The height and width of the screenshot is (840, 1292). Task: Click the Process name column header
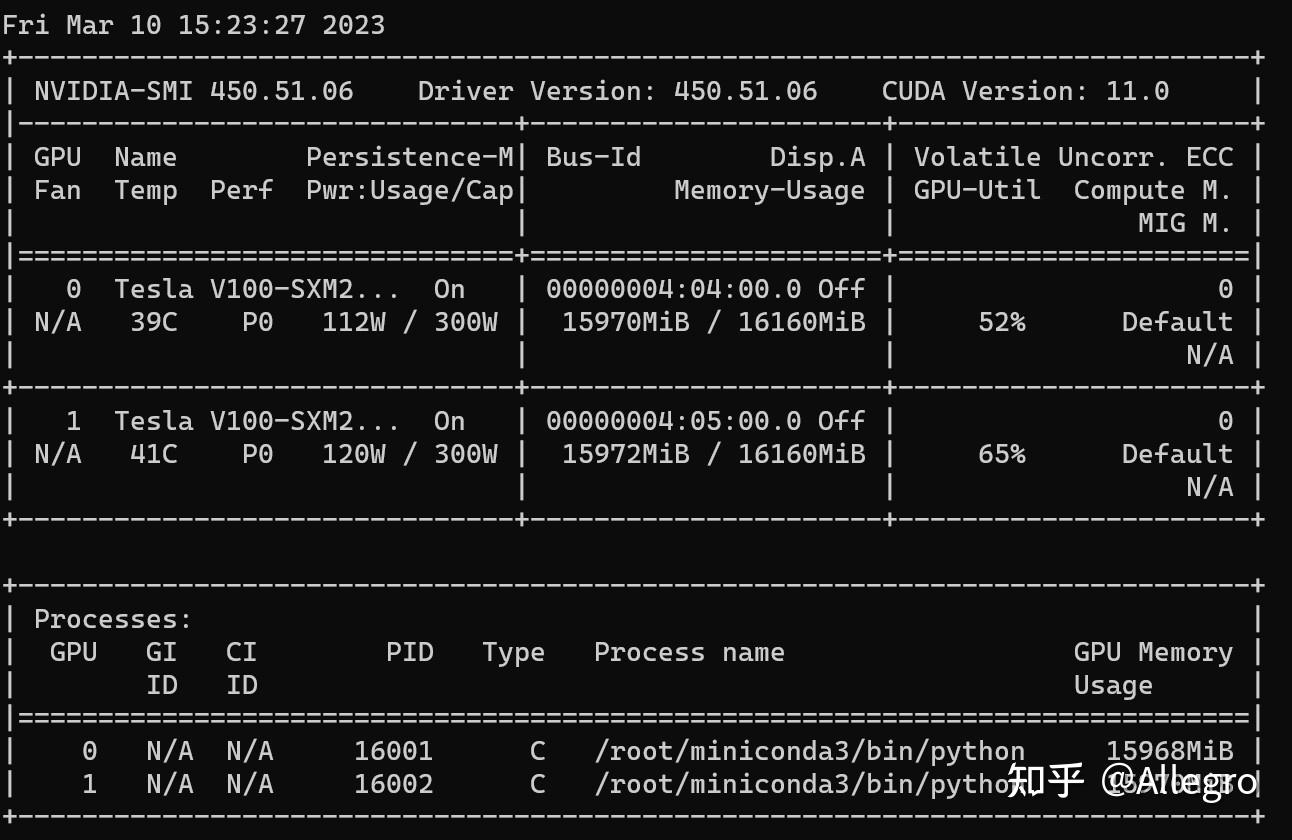tap(689, 652)
